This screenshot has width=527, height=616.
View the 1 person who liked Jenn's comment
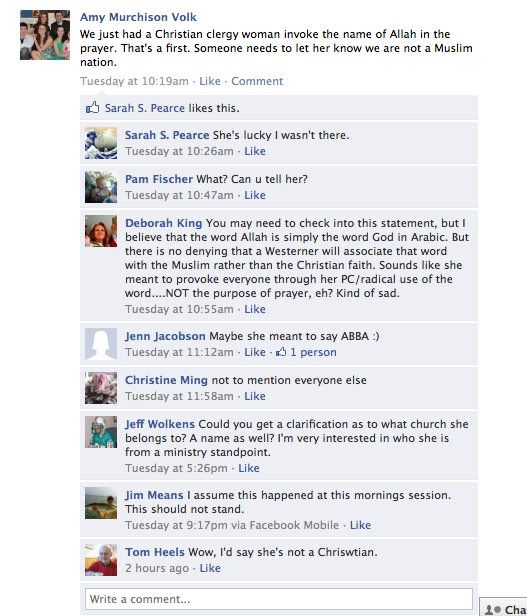[313, 352]
